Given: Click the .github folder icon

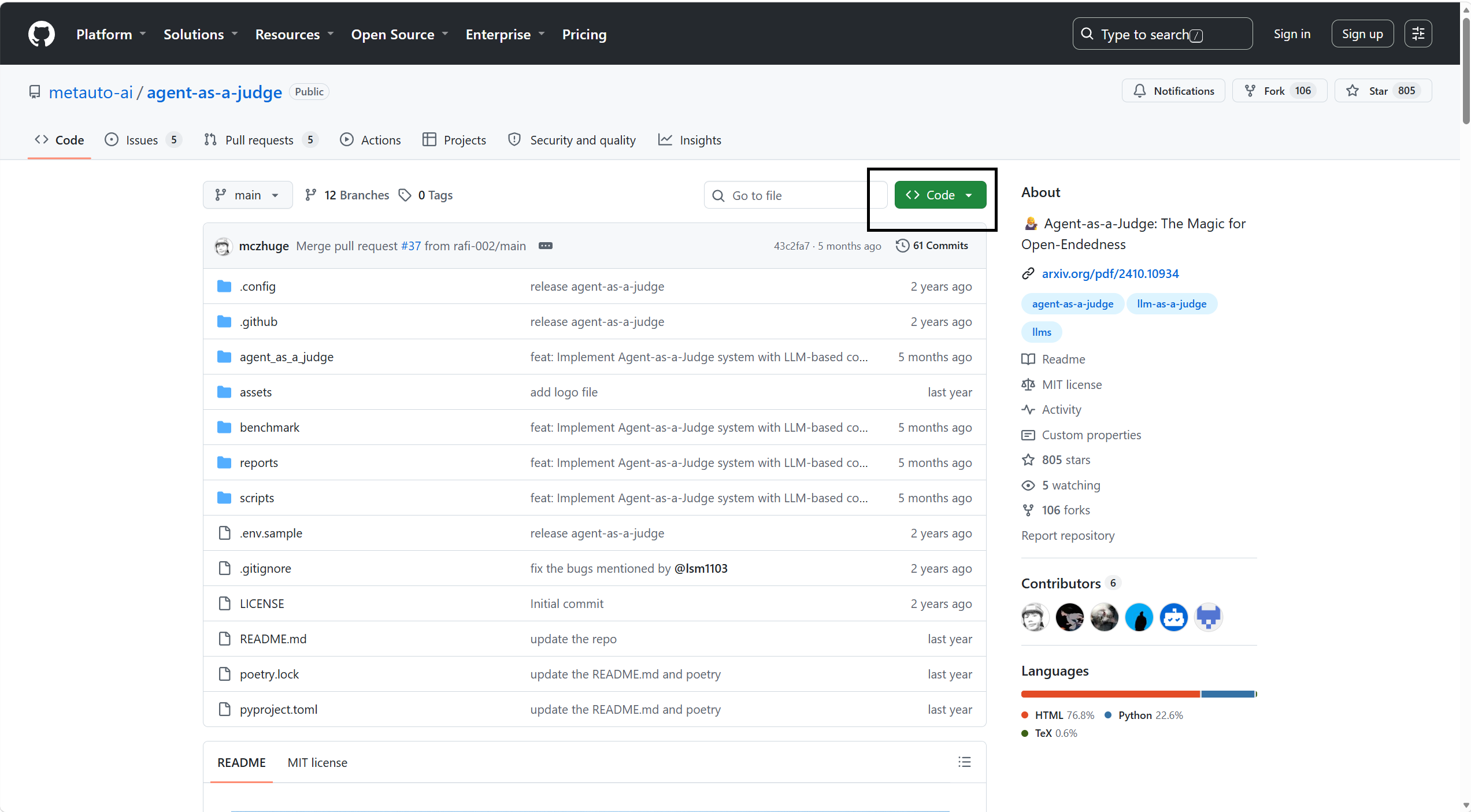Looking at the screenshot, I should [224, 322].
